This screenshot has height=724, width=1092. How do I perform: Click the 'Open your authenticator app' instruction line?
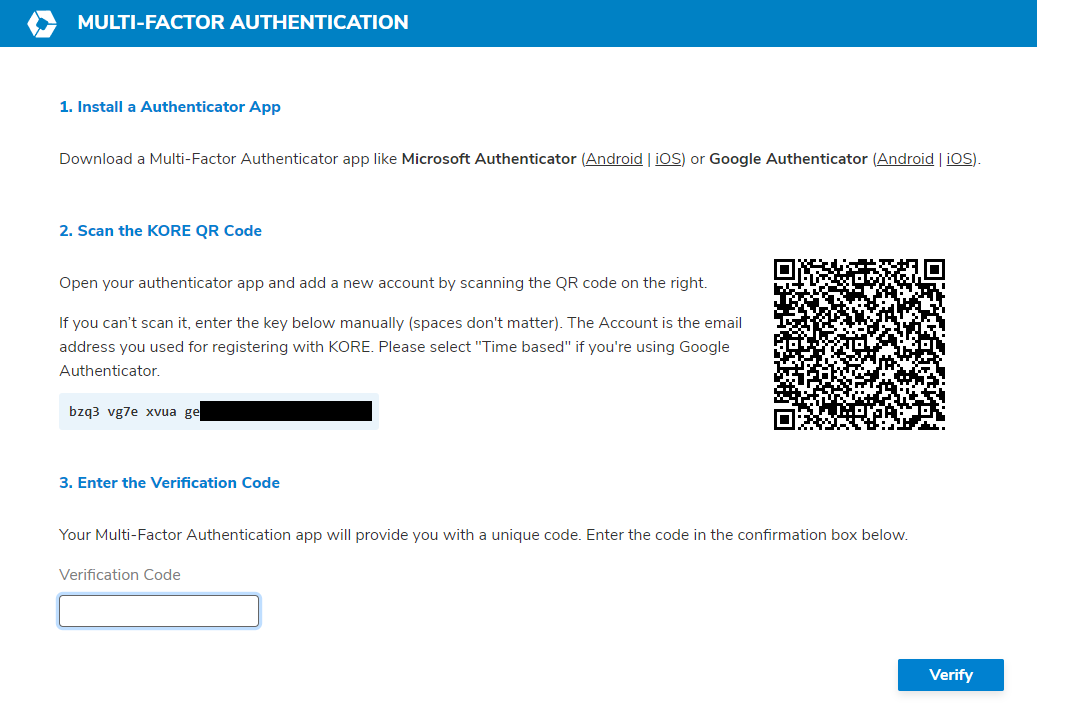(x=383, y=283)
